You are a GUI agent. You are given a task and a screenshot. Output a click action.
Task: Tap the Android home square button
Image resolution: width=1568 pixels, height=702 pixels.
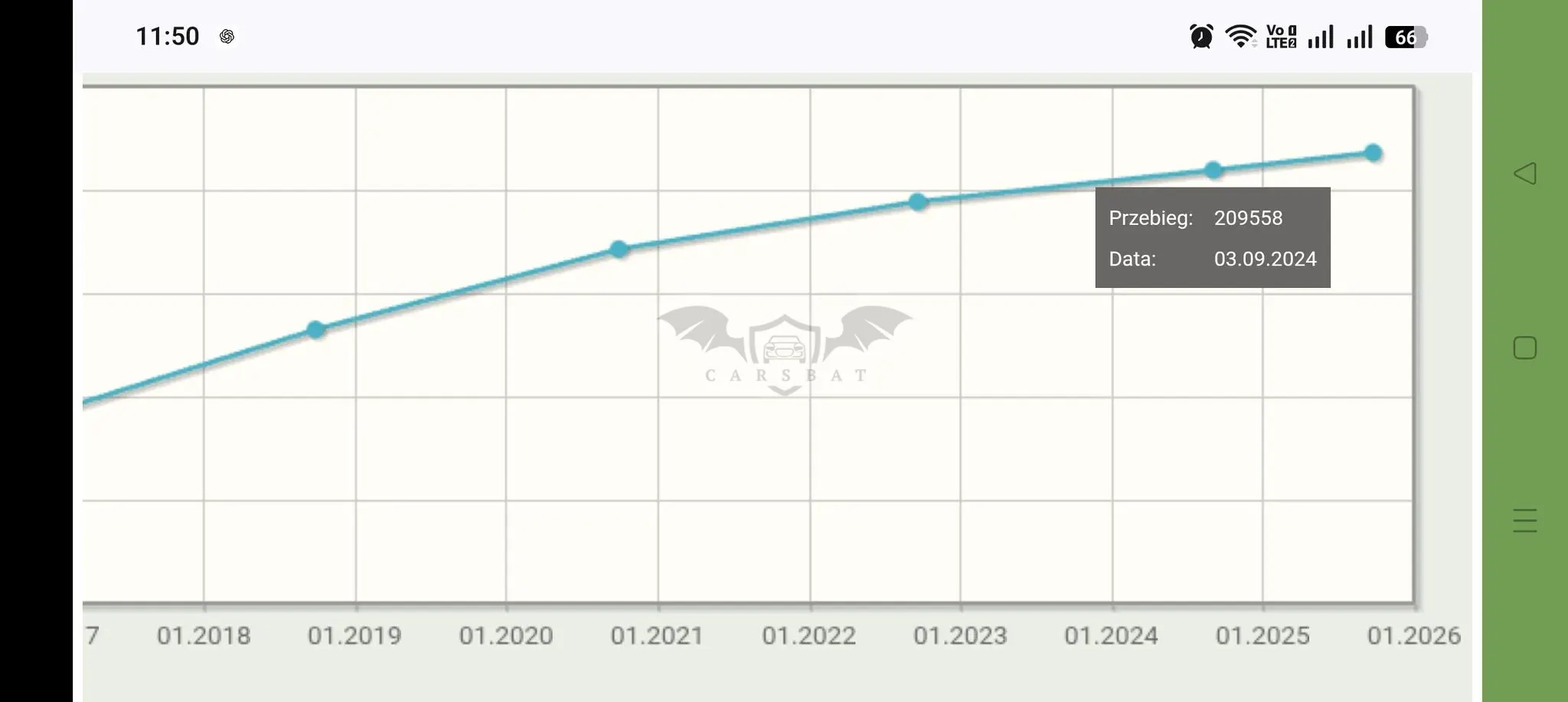(1524, 348)
